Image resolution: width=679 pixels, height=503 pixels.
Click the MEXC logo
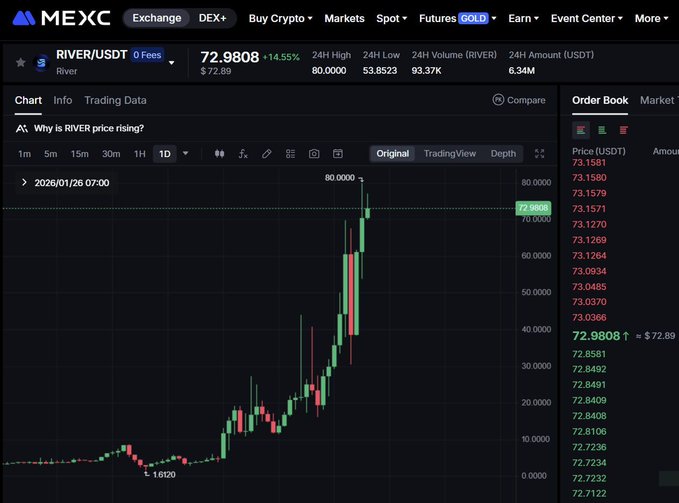click(61, 18)
